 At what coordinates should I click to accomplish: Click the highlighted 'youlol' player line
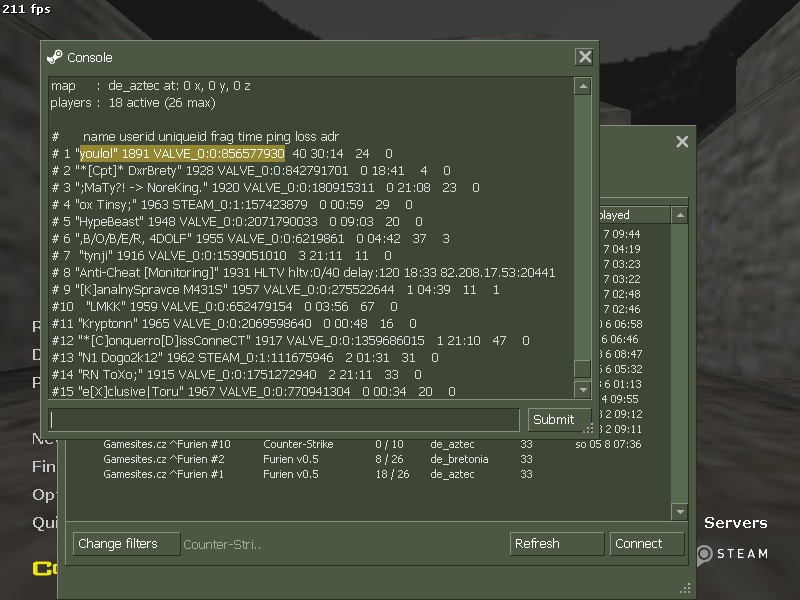tap(222, 154)
